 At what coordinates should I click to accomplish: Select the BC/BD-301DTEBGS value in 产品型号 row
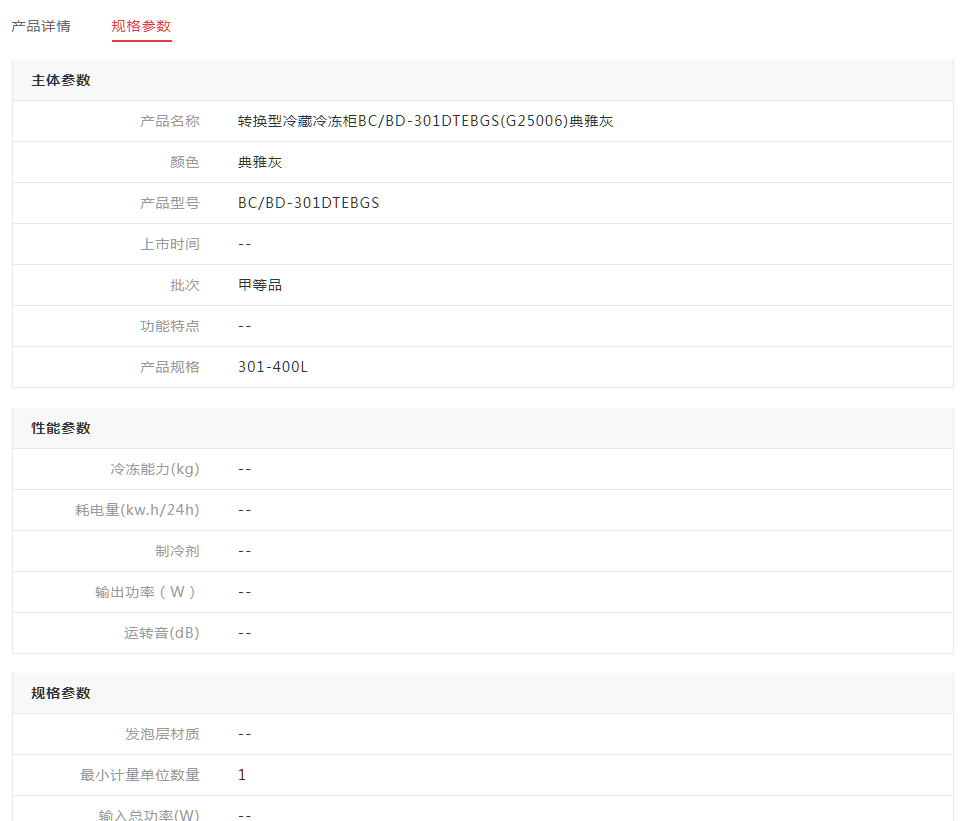tap(308, 203)
